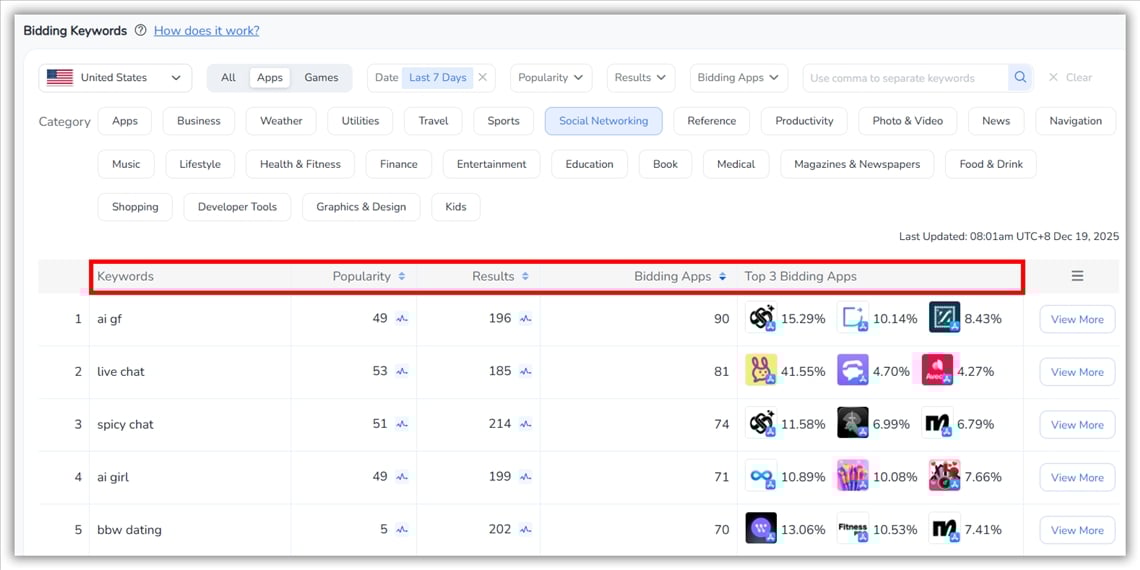Image resolution: width=1140 pixels, height=570 pixels.
Task: Click the search magnifier icon
Action: click(1020, 78)
